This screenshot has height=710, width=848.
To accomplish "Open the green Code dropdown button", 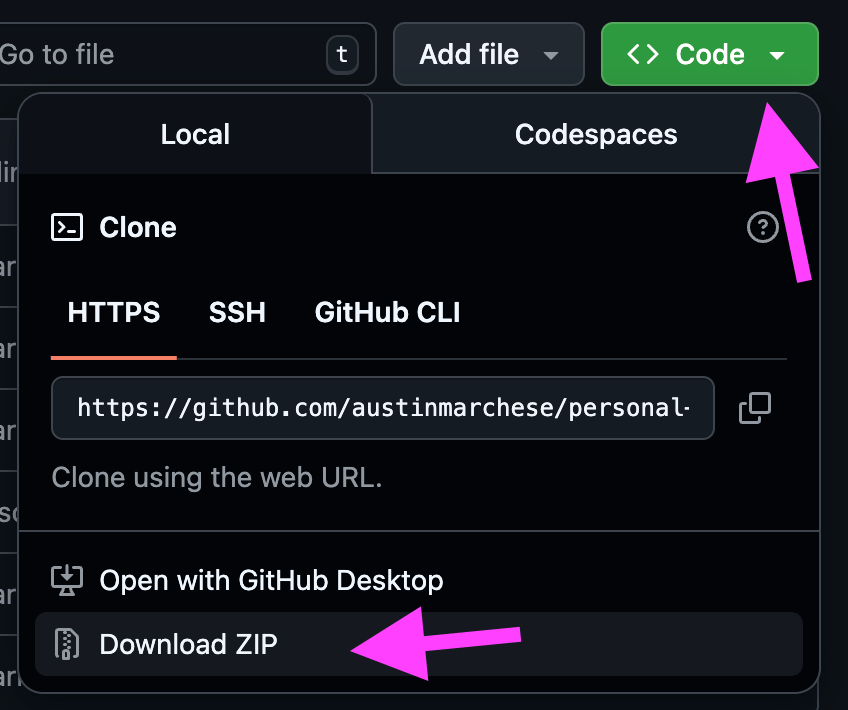I will click(710, 54).
